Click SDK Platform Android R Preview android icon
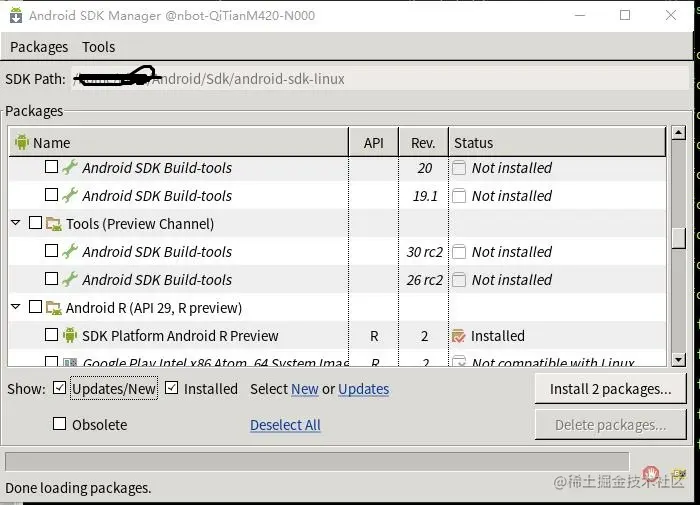This screenshot has width=700, height=505. point(70,335)
